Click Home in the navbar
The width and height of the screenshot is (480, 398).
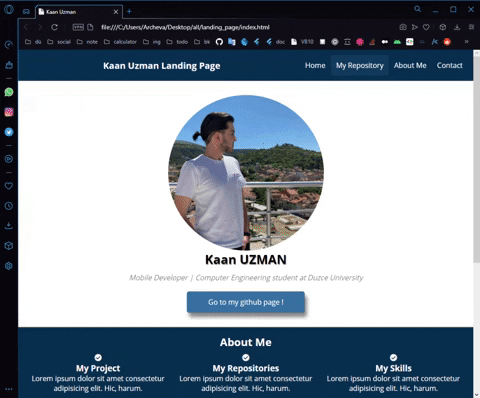pyautogui.click(x=315, y=65)
